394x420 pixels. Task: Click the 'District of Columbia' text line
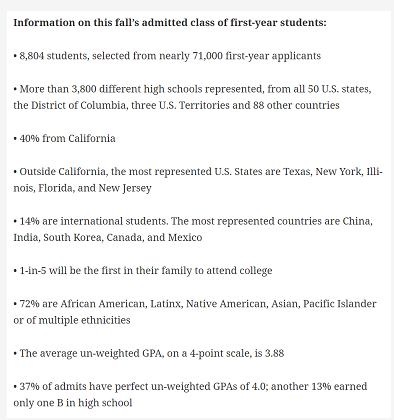(x=176, y=105)
